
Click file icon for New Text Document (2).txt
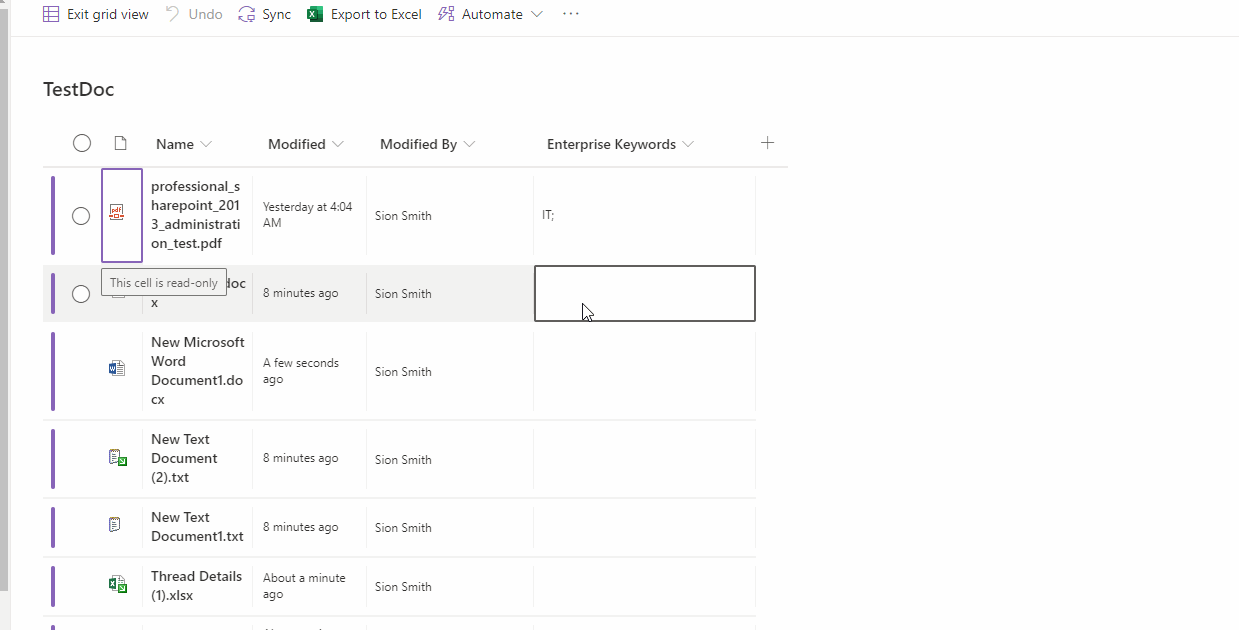pyautogui.click(x=117, y=458)
